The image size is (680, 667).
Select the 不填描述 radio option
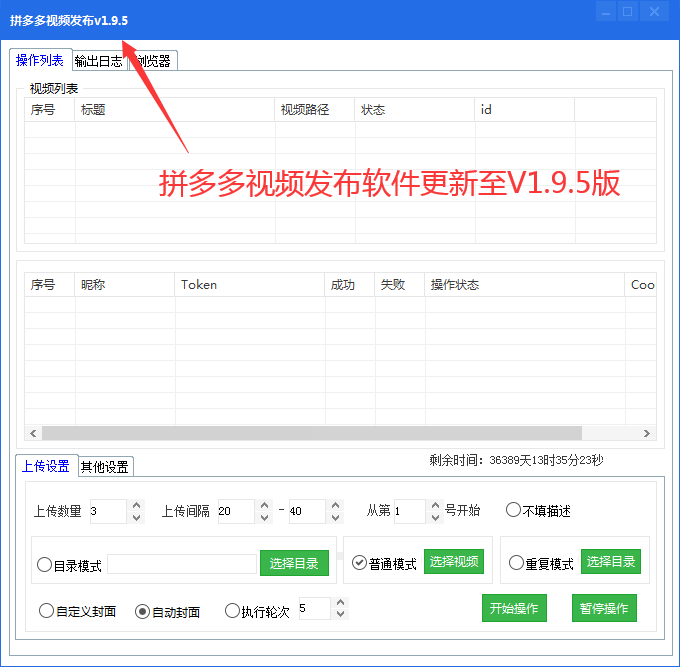[x=538, y=510]
